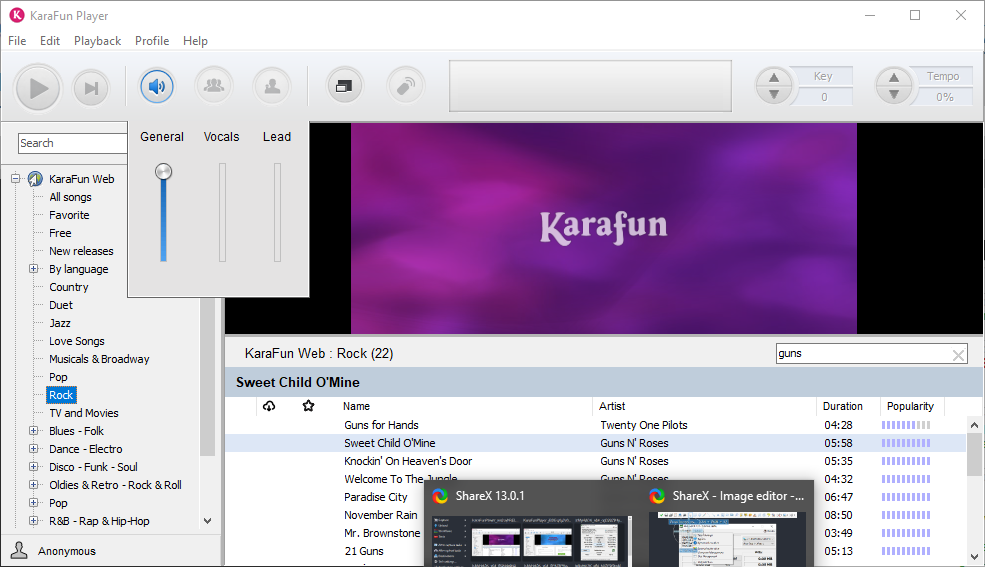Select the Rock genre
Screen dimensions: 985x567
coord(61,395)
